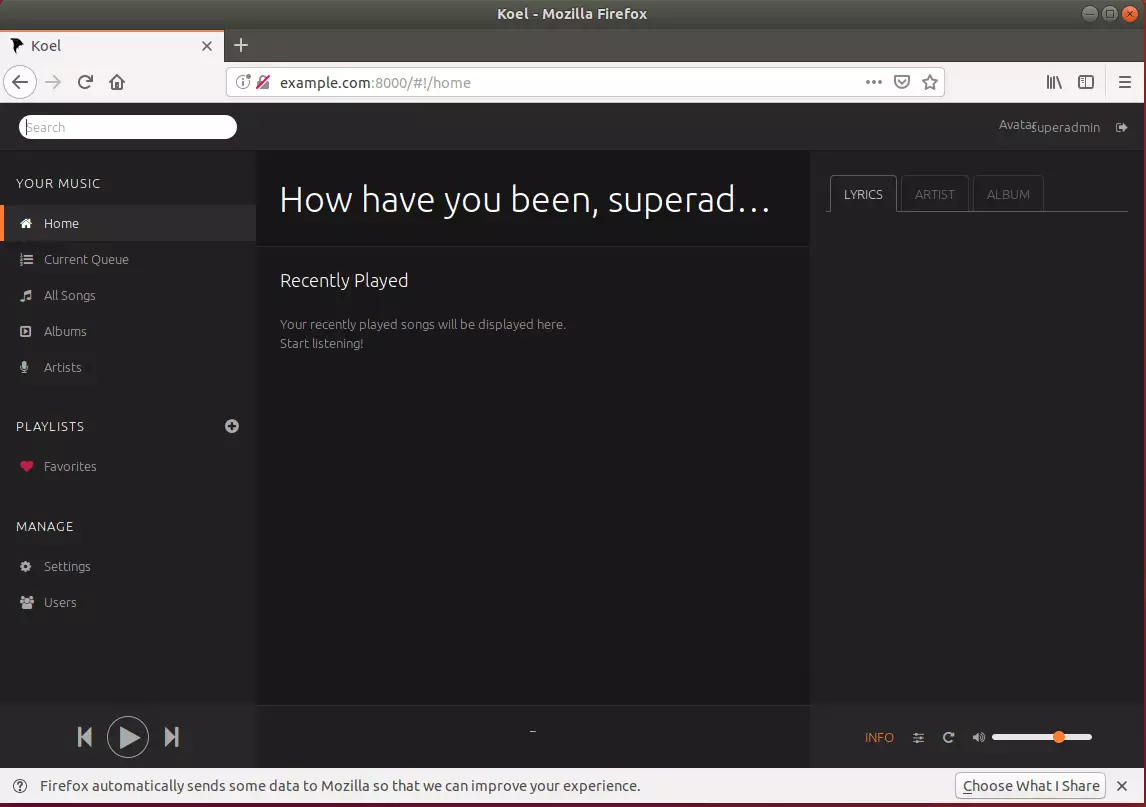Open Settings under Manage

(x=129, y=567)
